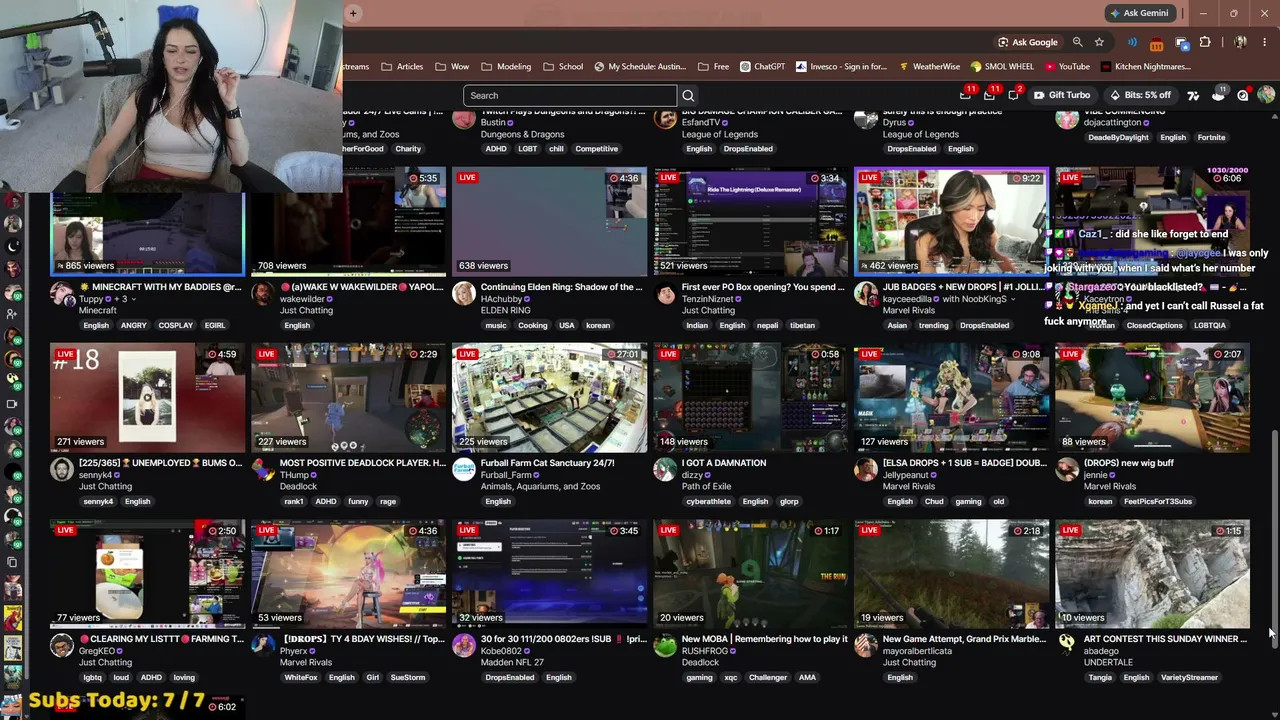Image resolution: width=1280 pixels, height=720 pixels.
Task: Select the Competitive tag
Action: 596,149
